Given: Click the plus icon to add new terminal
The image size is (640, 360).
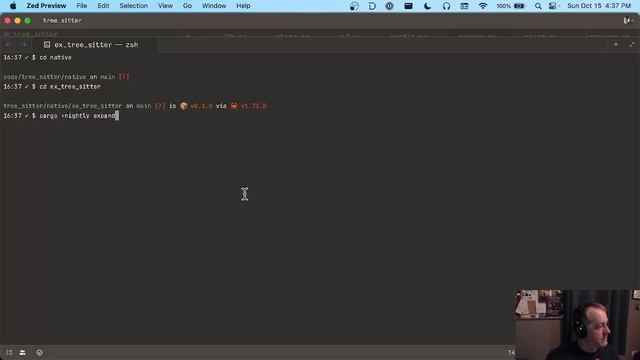Looking at the screenshot, I should [x=616, y=44].
